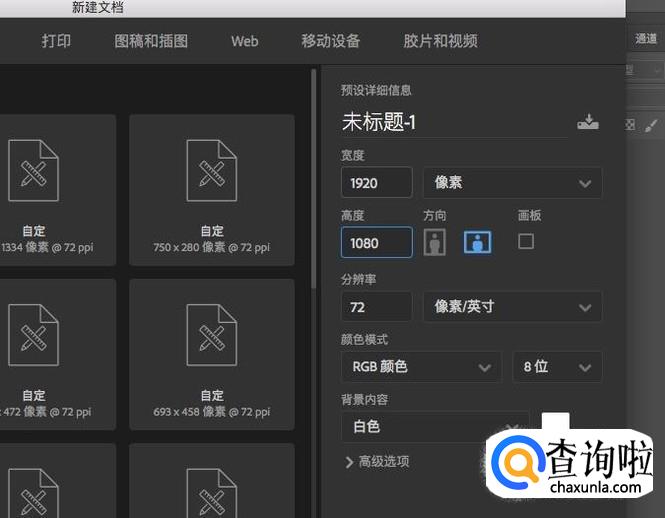Expand the 高级选项 advanced options
This screenshot has width=665, height=518.
(377, 462)
